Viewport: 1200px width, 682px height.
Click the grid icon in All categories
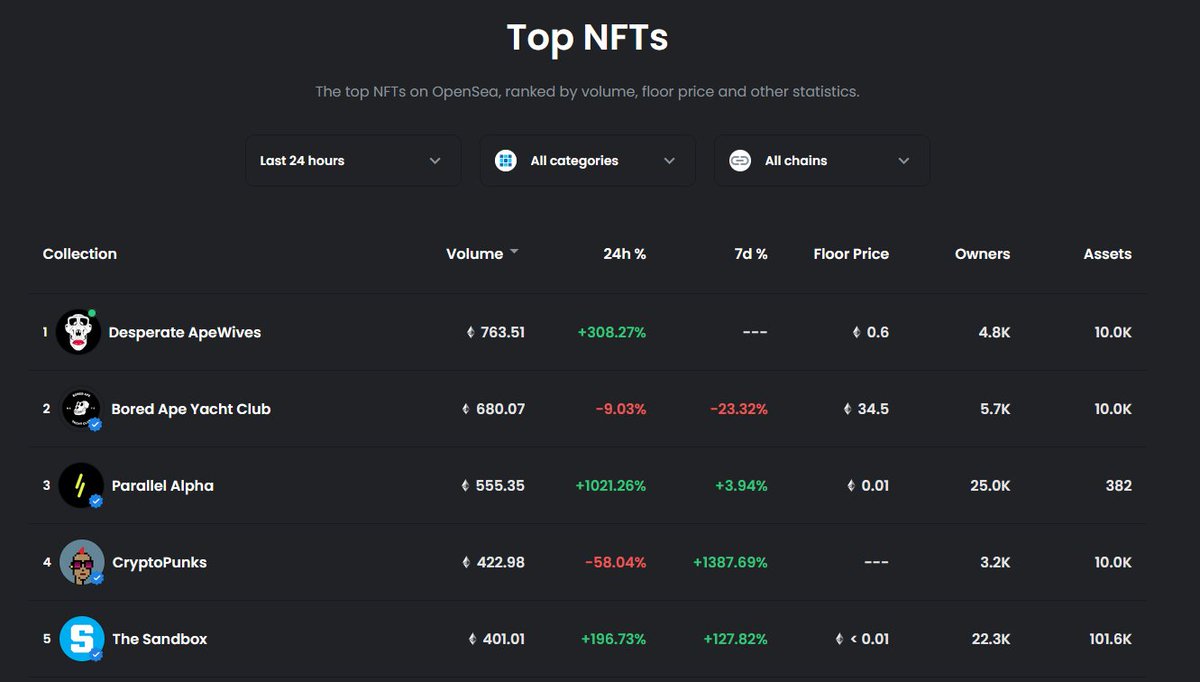point(506,161)
